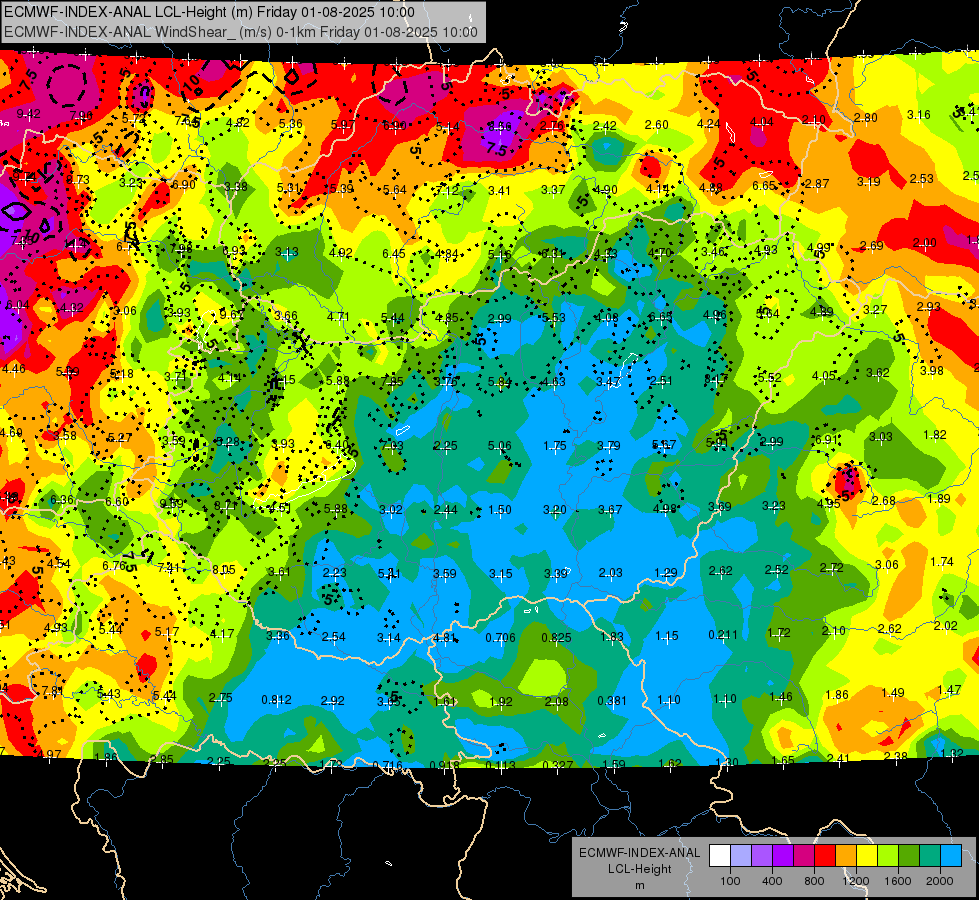Click the data point reading 2.92
The width and height of the screenshot is (979, 900).
[332, 701]
